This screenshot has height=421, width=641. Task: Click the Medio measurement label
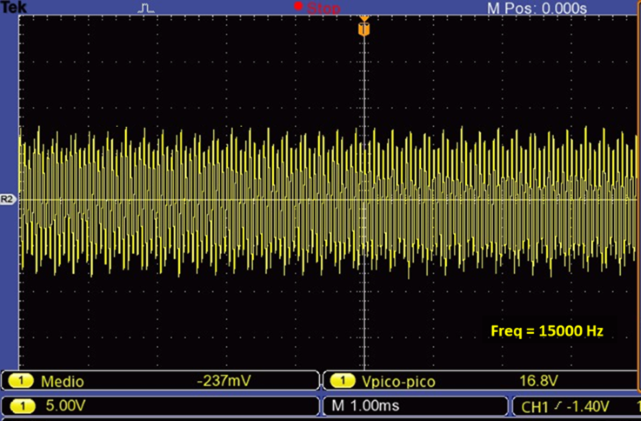(63, 381)
